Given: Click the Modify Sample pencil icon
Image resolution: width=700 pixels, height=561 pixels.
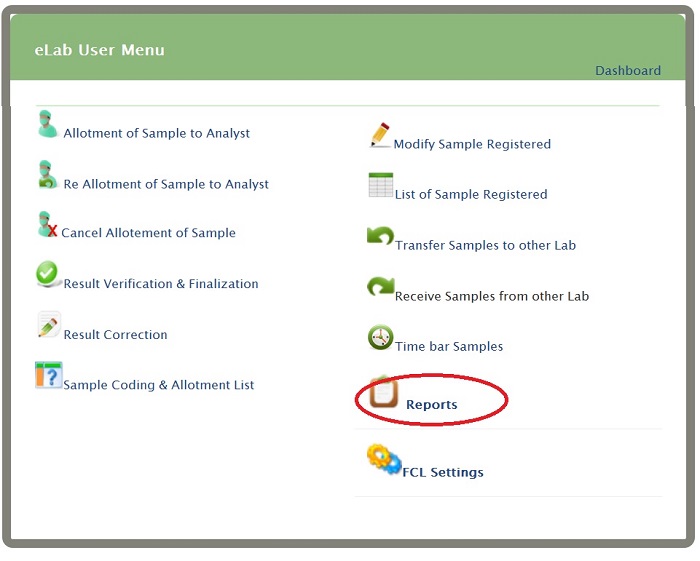Looking at the screenshot, I should (380, 135).
